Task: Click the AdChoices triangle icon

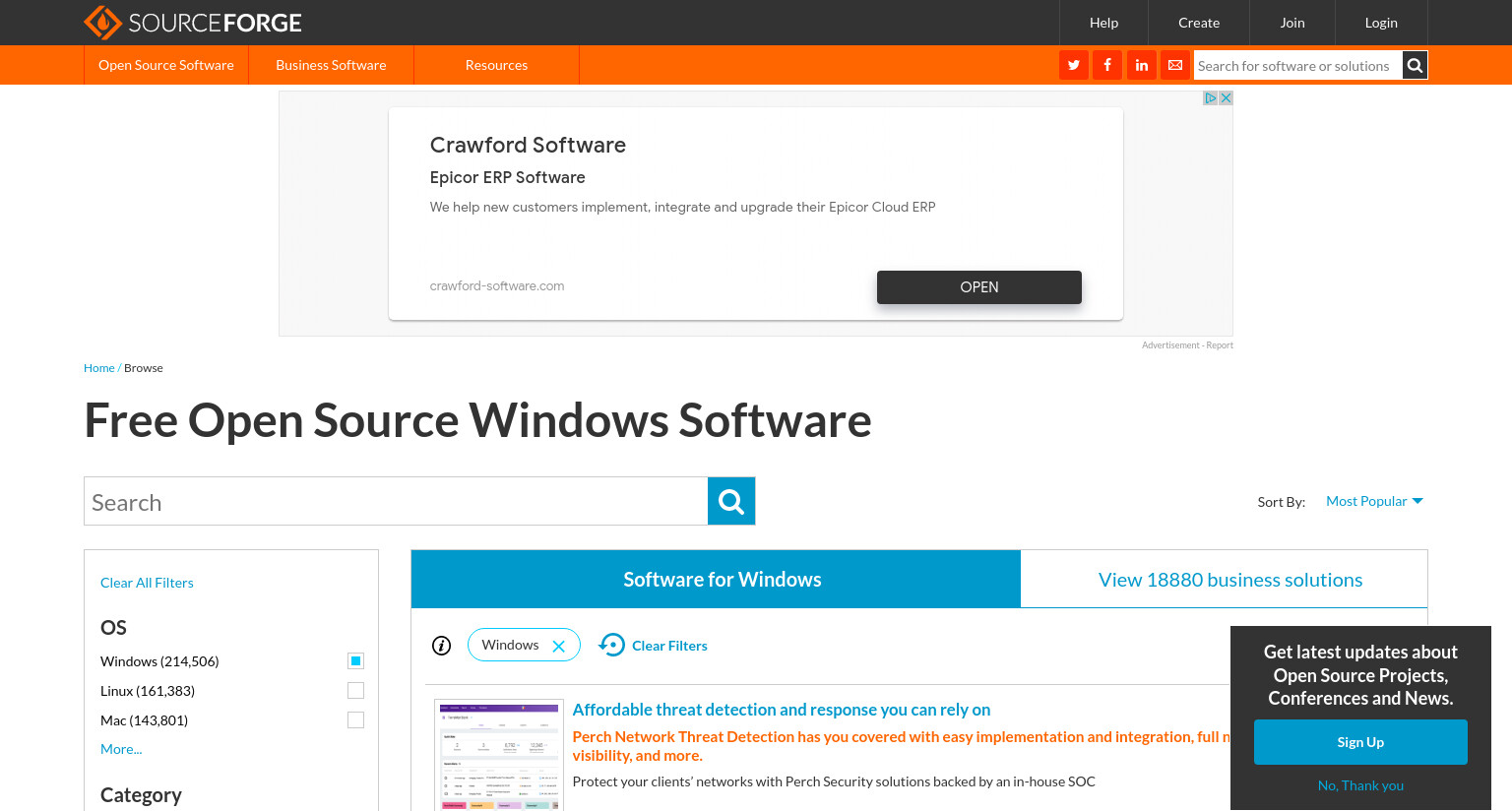Action: (1211, 98)
